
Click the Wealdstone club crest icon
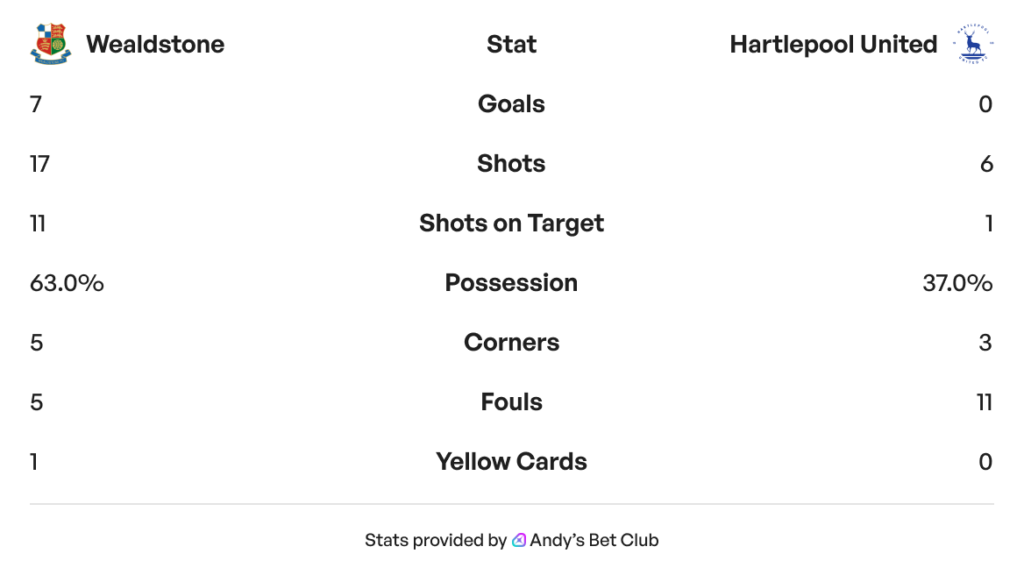click(x=51, y=44)
